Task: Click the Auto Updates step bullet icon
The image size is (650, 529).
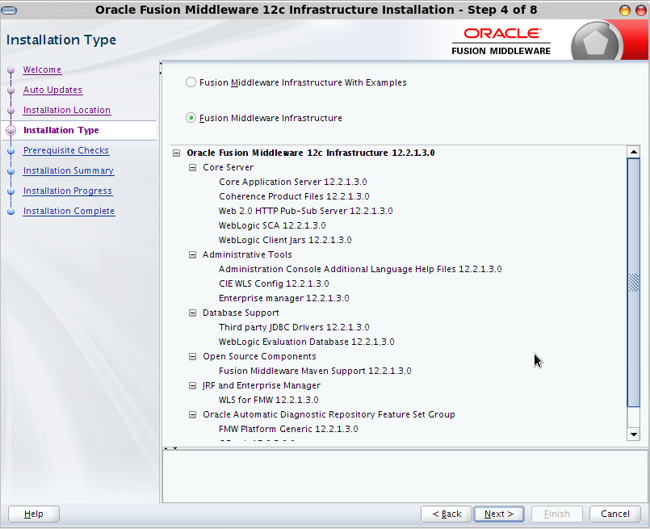Action: tap(11, 90)
